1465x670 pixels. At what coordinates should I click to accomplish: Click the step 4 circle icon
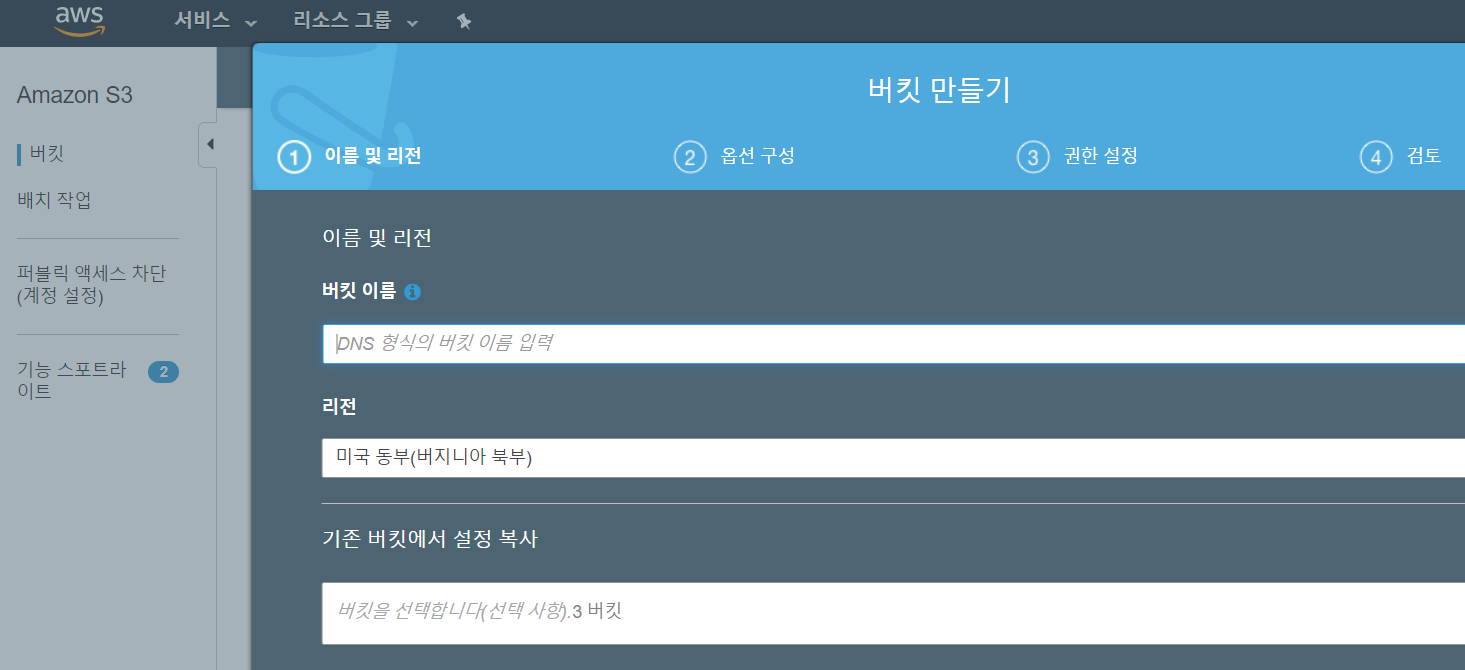1376,157
